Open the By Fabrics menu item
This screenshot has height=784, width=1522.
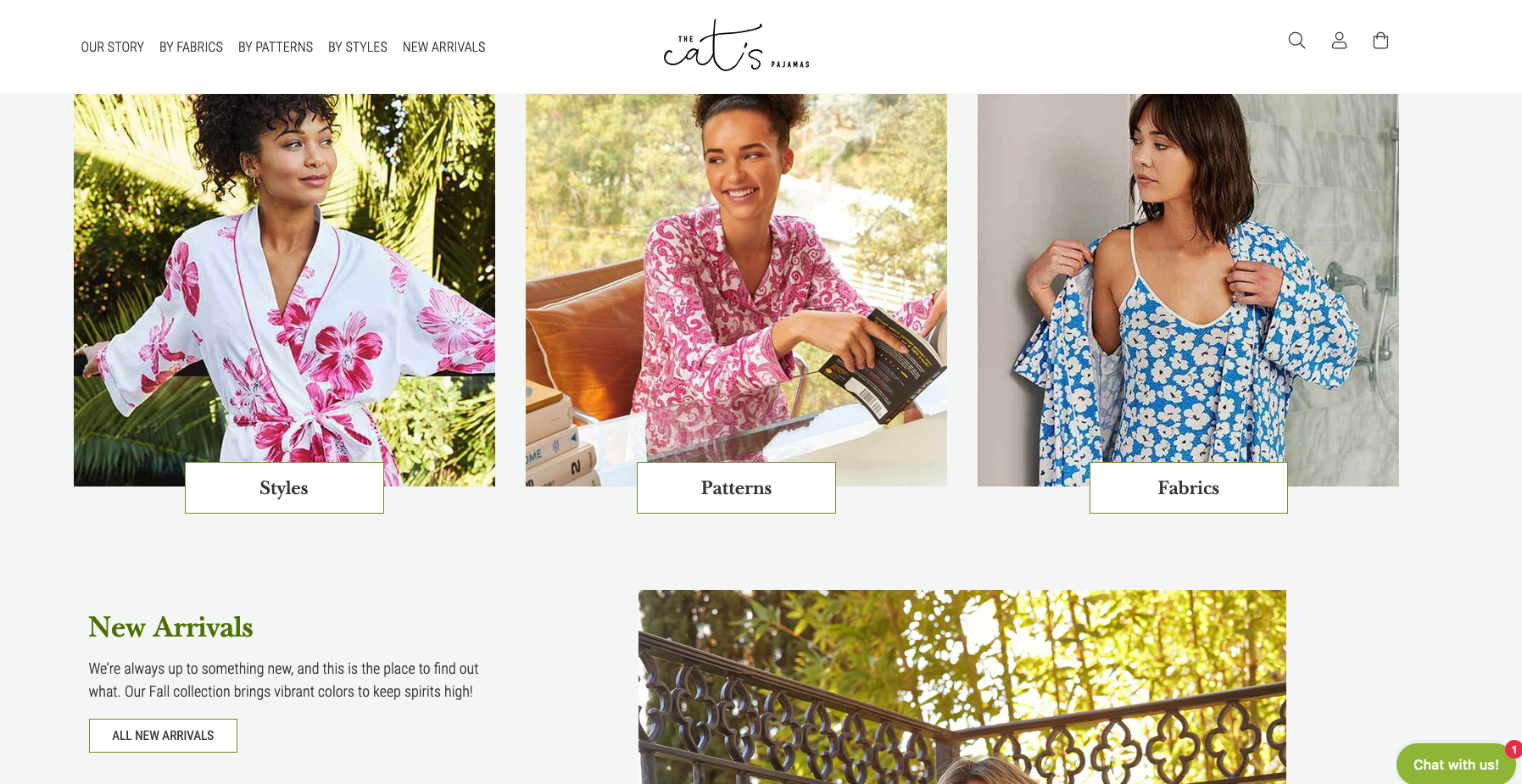click(191, 47)
